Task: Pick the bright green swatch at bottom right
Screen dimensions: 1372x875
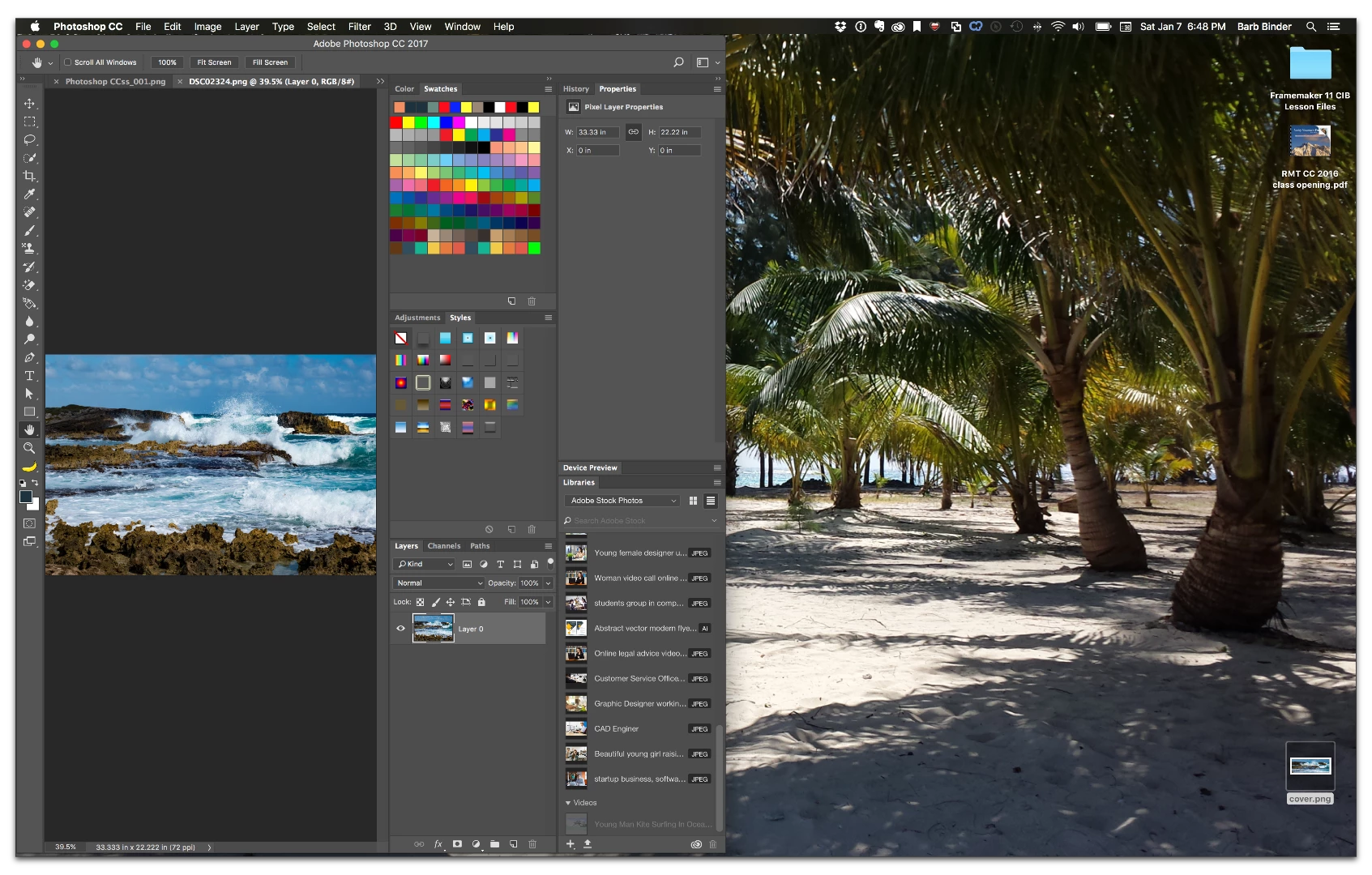Action: [534, 248]
